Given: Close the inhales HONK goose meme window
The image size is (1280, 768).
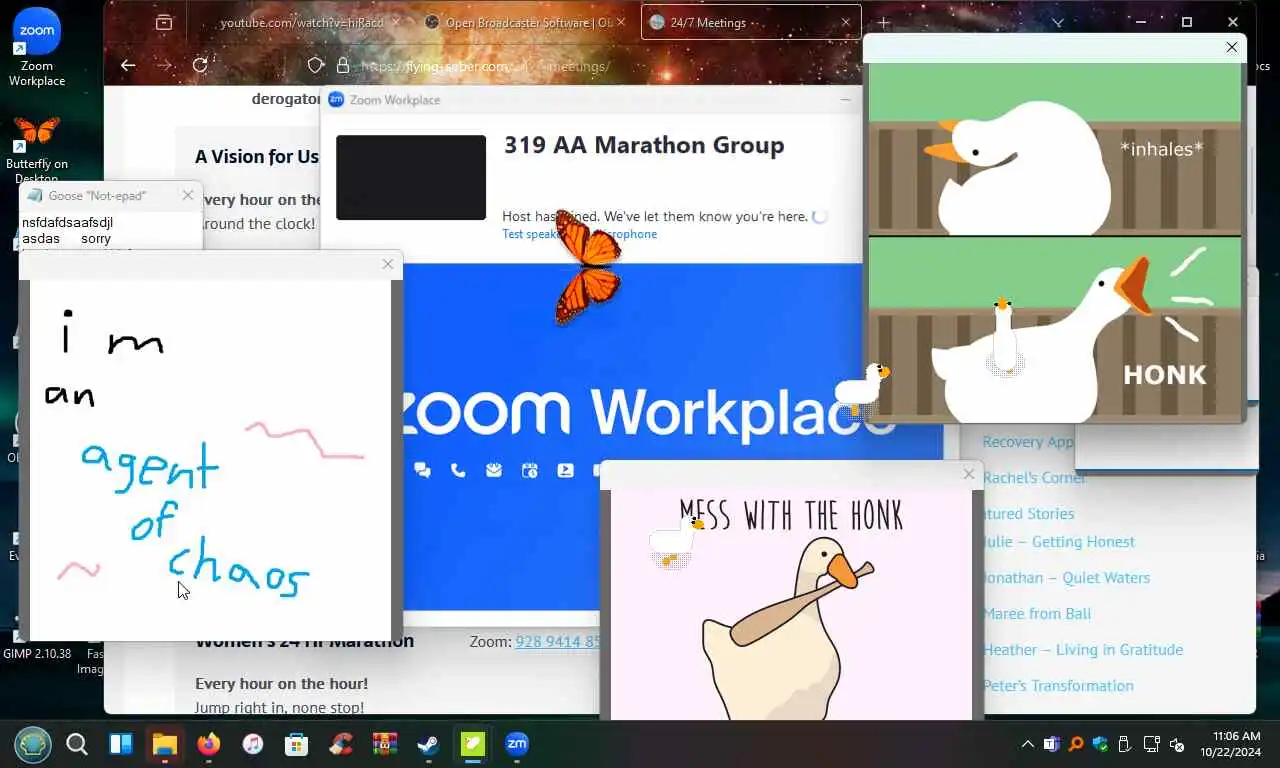Looking at the screenshot, I should coord(1232,47).
